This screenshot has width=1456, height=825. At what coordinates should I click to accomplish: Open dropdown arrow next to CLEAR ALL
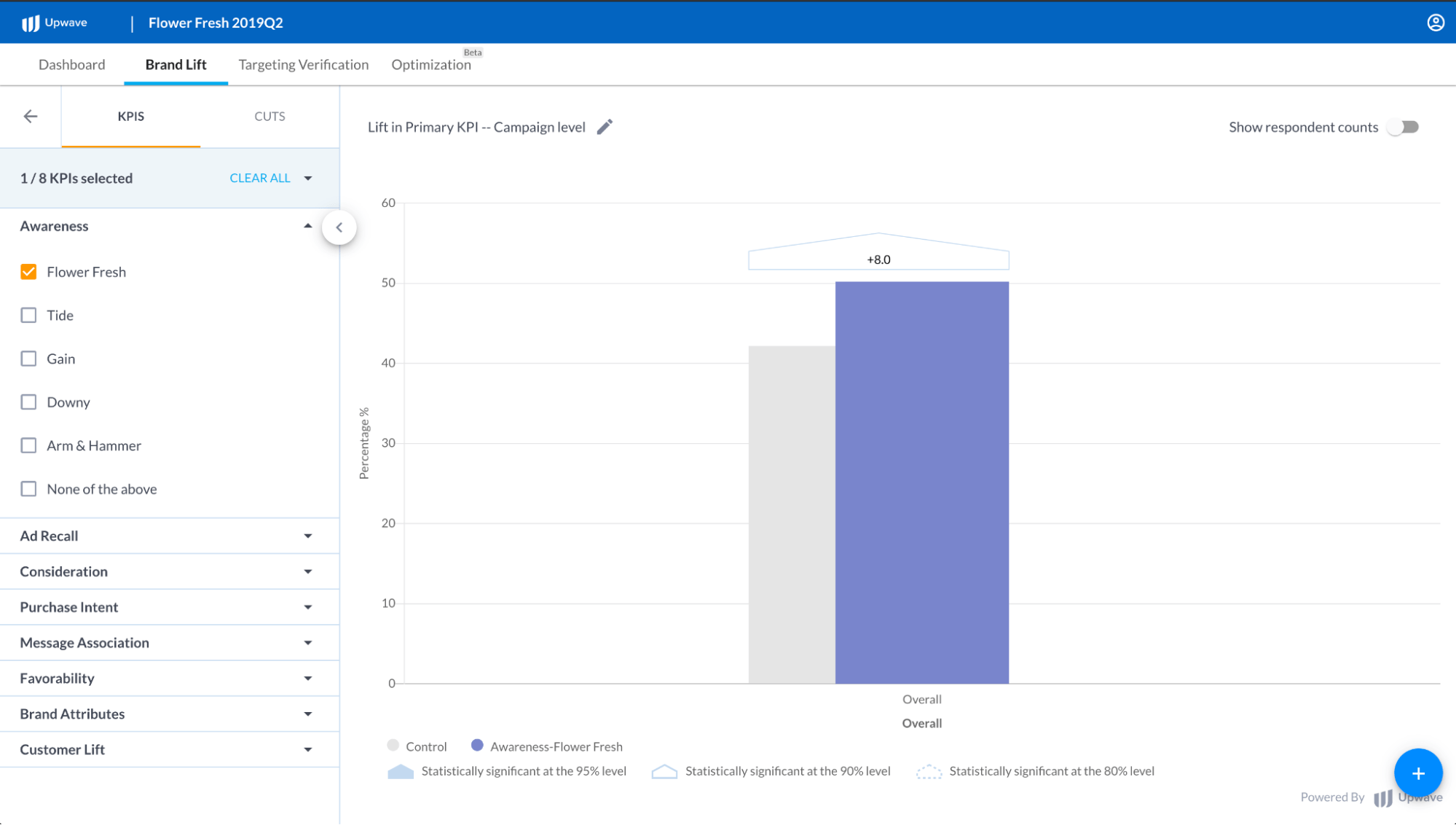coord(308,178)
